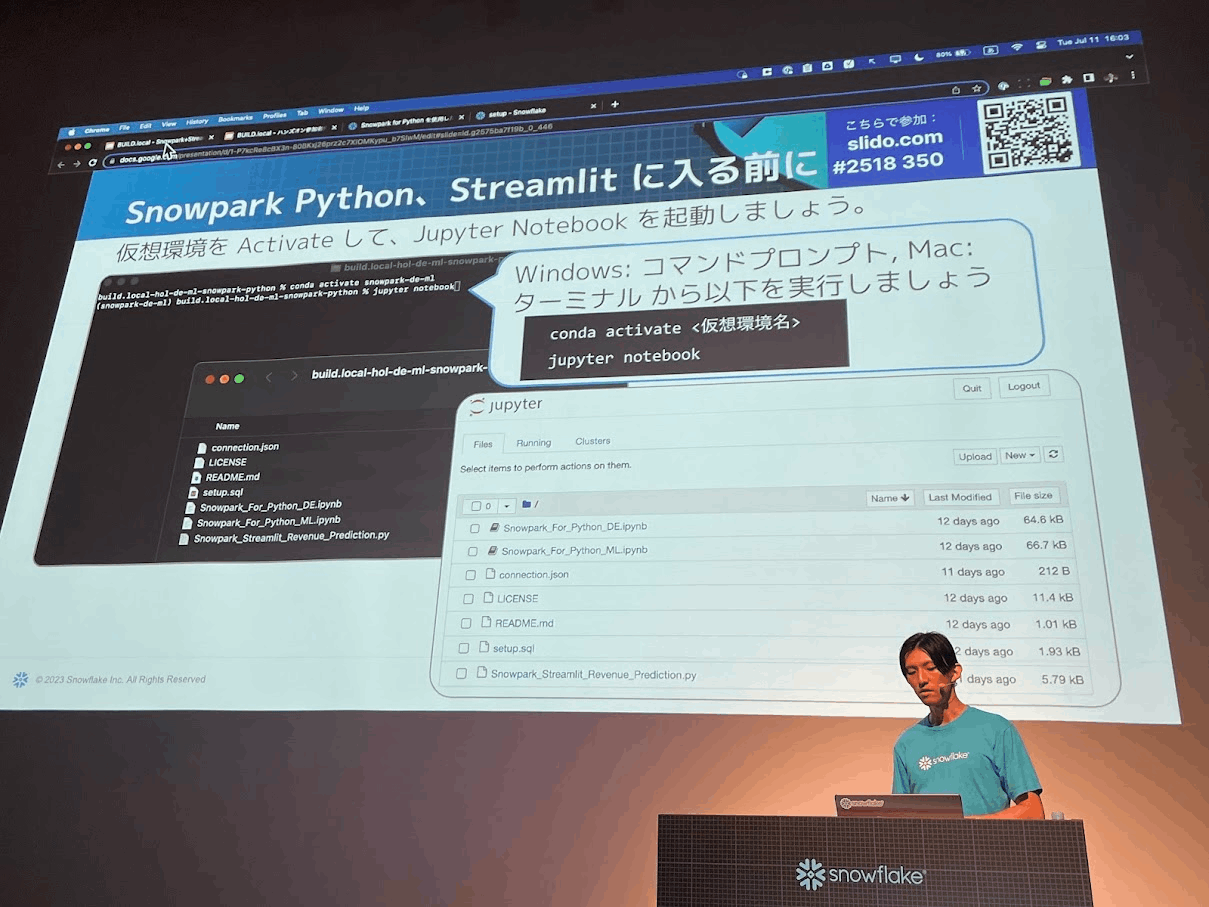Click the Jupyter logo
This screenshot has width=1209, height=907.
click(x=505, y=404)
